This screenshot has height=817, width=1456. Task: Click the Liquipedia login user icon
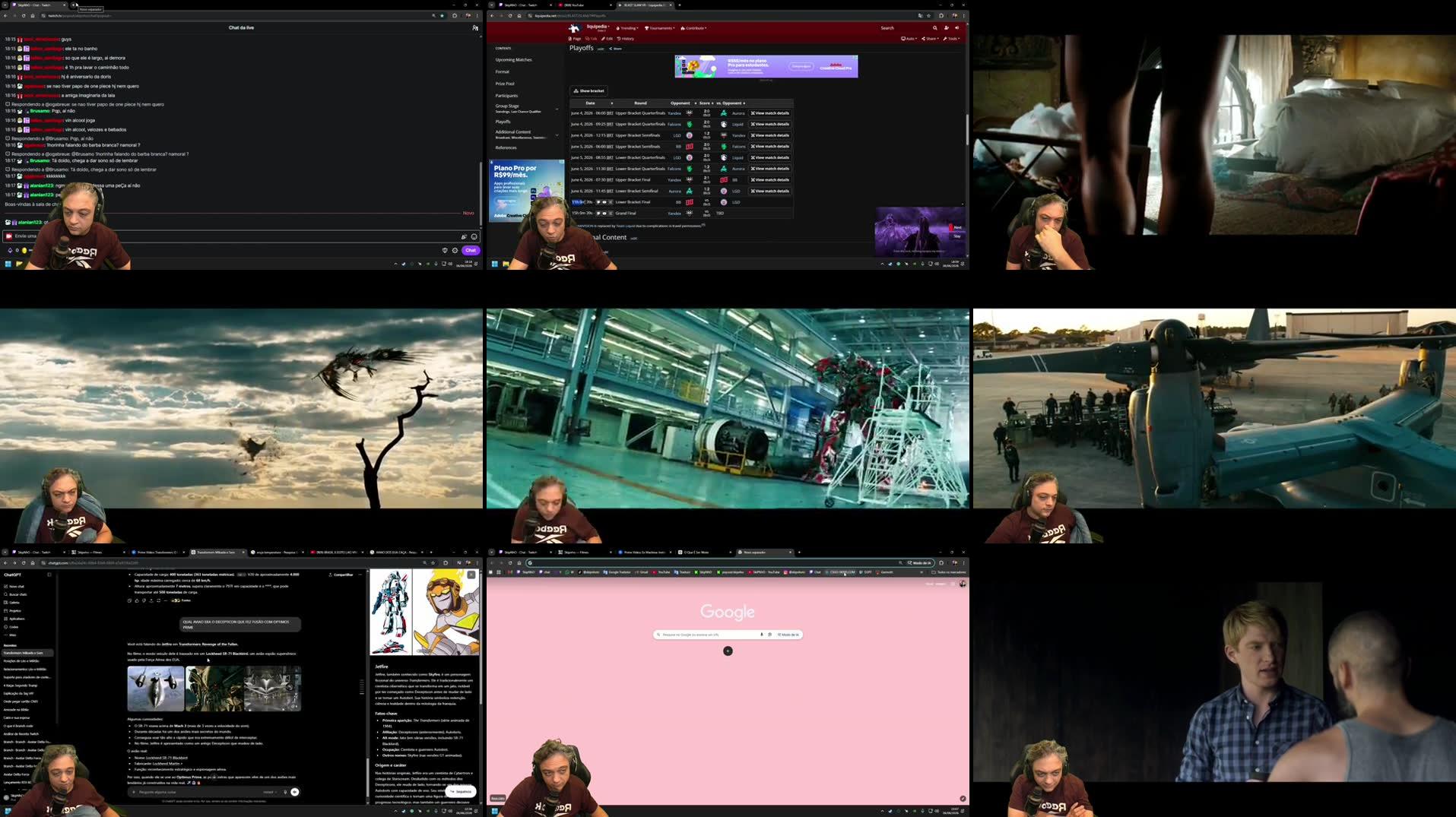947,28
